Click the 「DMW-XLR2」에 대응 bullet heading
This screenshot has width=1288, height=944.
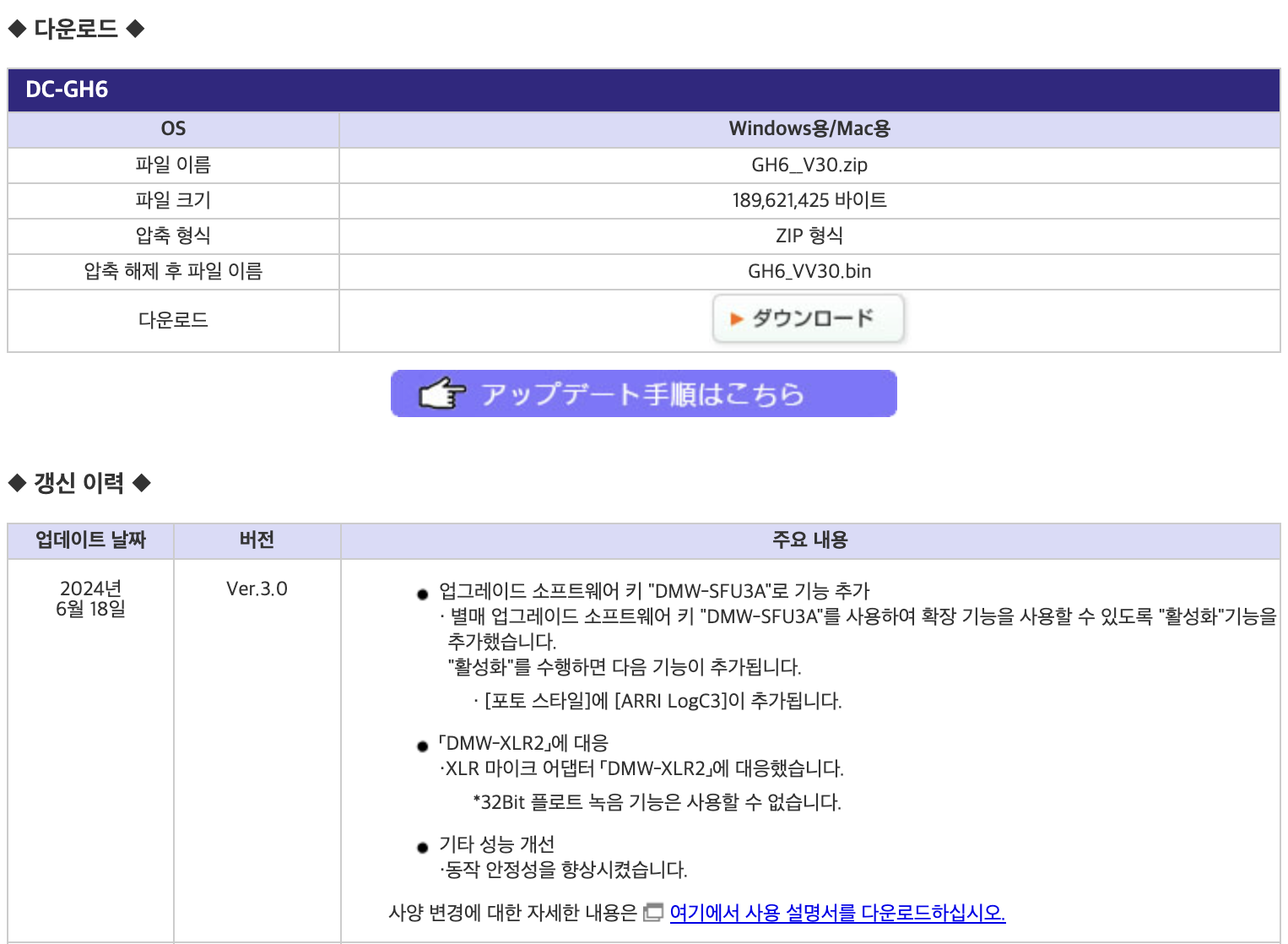[x=522, y=743]
